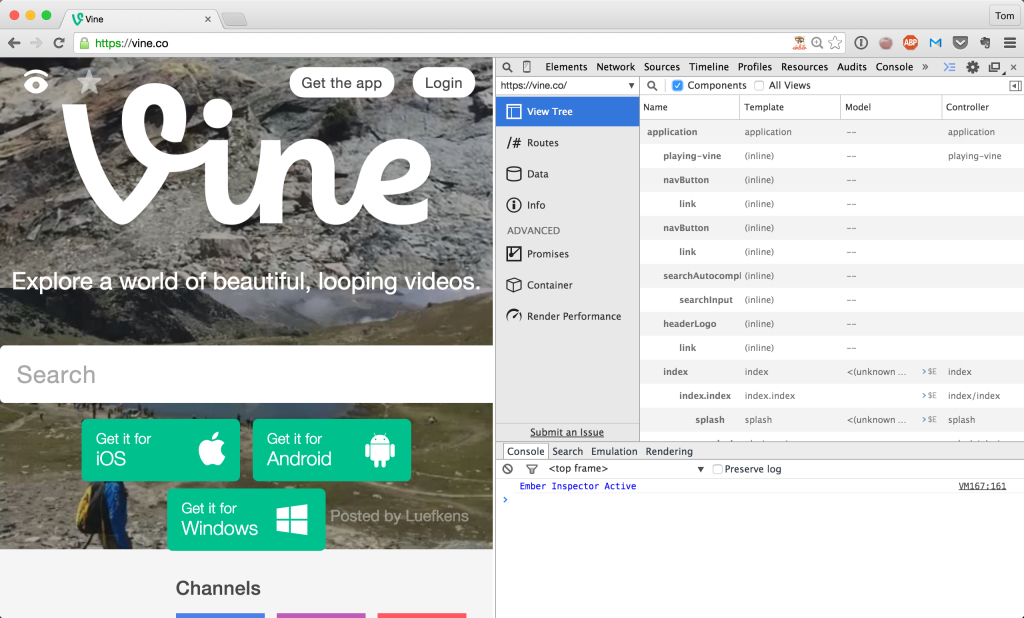The image size is (1024, 618).
Task: Switch to the Network tab
Action: click(x=615, y=67)
